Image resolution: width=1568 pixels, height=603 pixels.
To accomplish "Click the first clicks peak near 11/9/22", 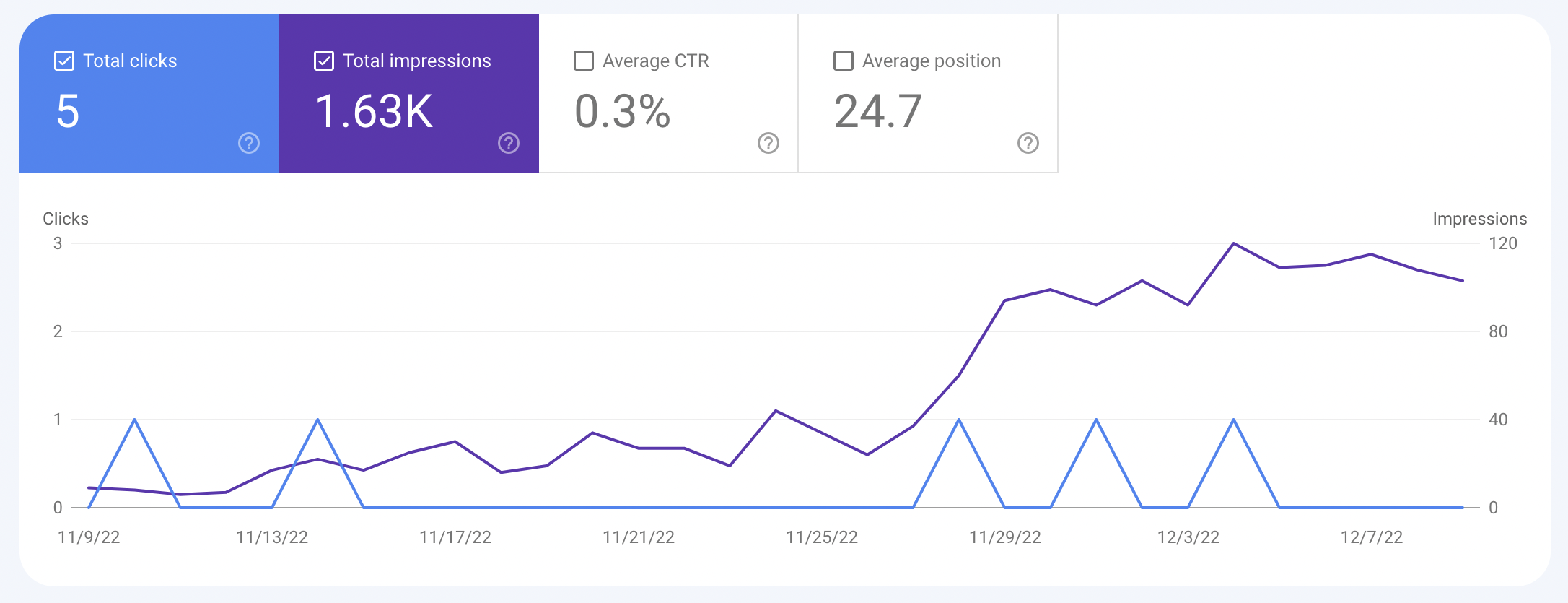I will pos(135,420).
